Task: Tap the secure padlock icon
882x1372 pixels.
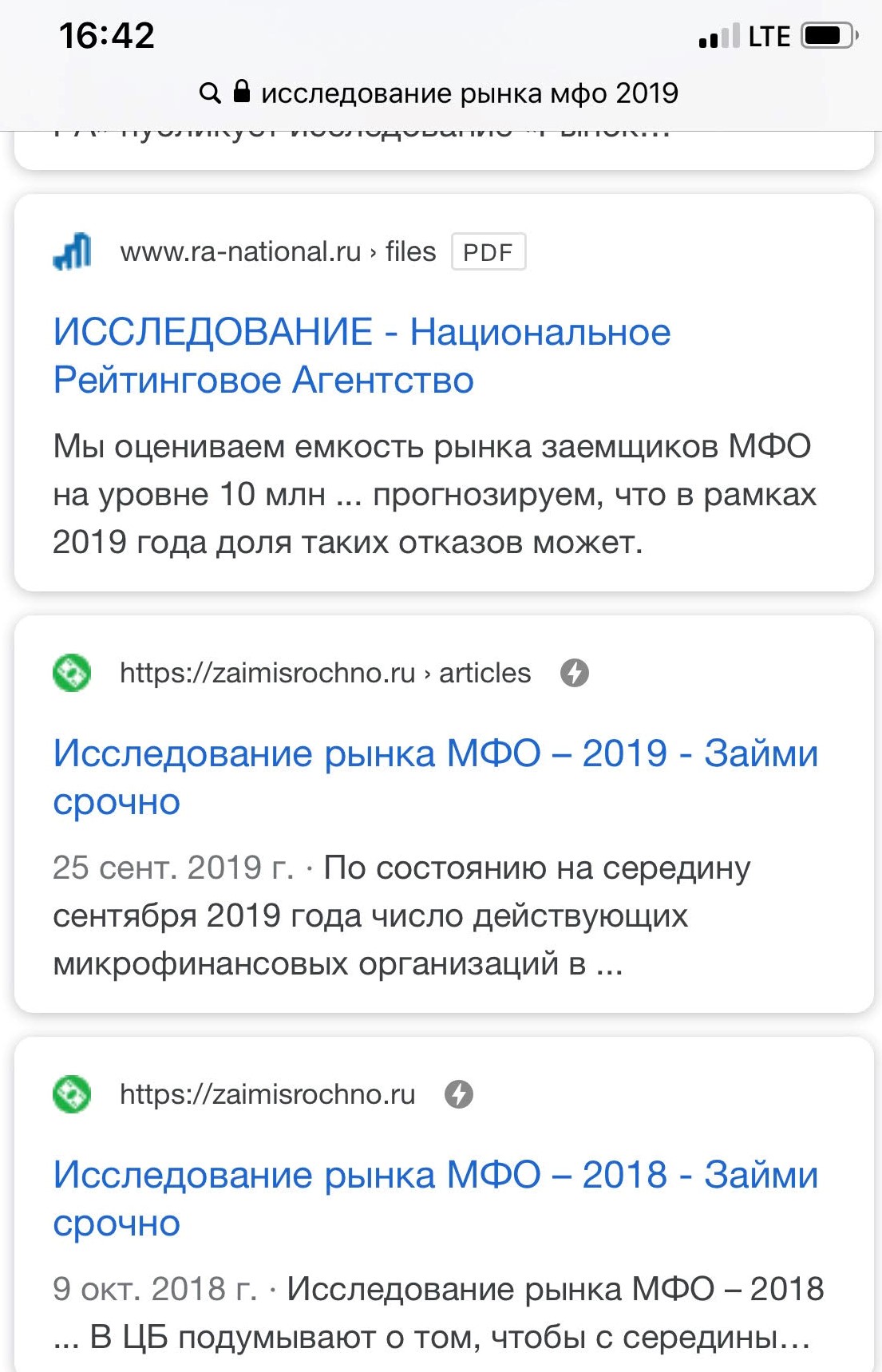Action: point(242,91)
